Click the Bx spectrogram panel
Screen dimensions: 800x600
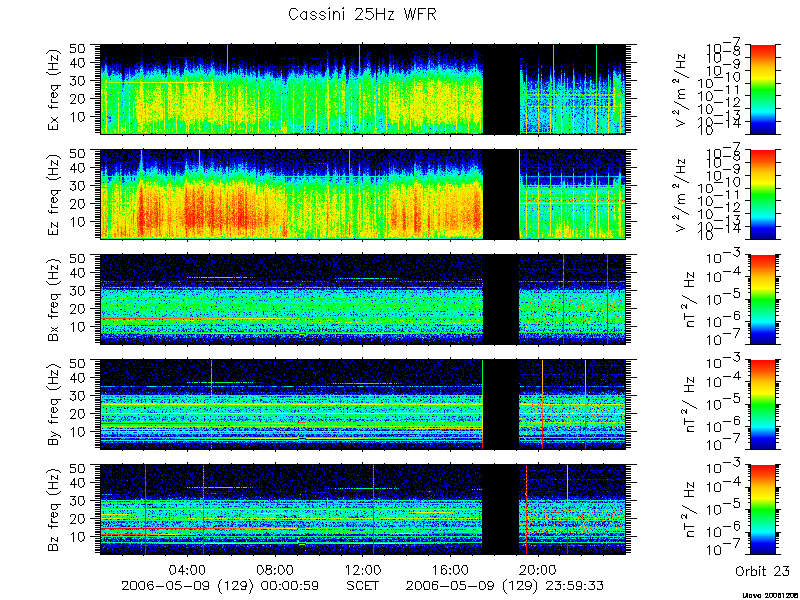pos(363,299)
